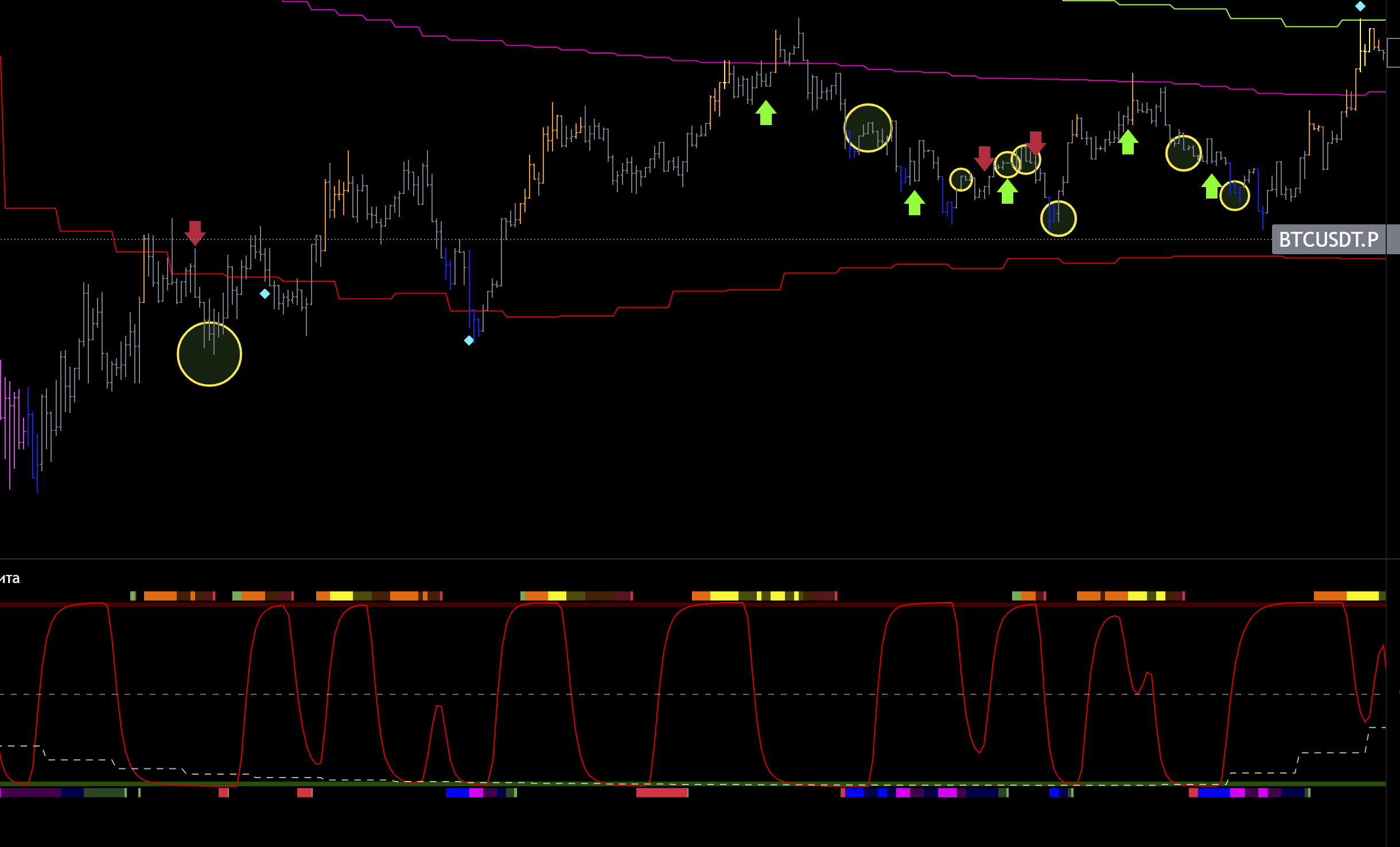1400x847 pixels.
Task: Click the cyan diamond nearest the far-left red arrow
Action: click(265, 294)
